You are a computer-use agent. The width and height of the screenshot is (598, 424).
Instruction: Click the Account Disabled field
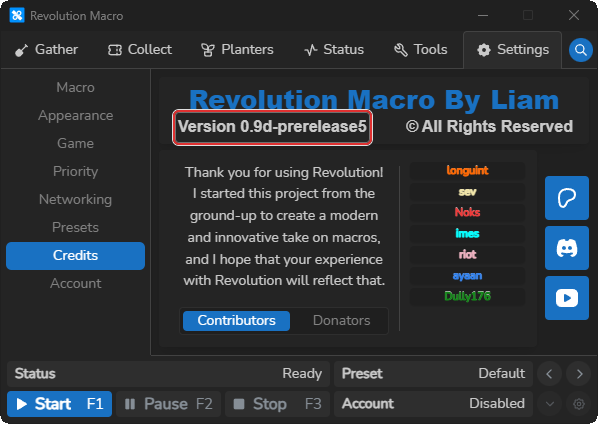(433, 403)
